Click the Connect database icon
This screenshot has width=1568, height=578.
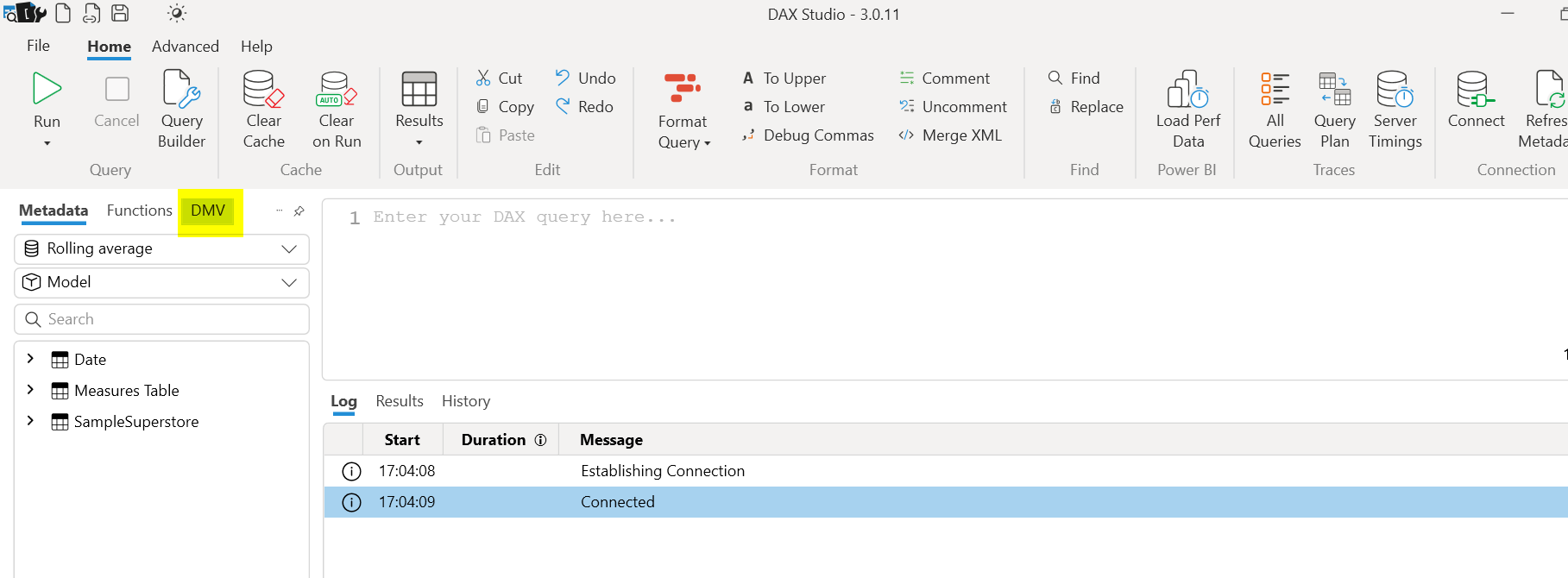[1475, 90]
